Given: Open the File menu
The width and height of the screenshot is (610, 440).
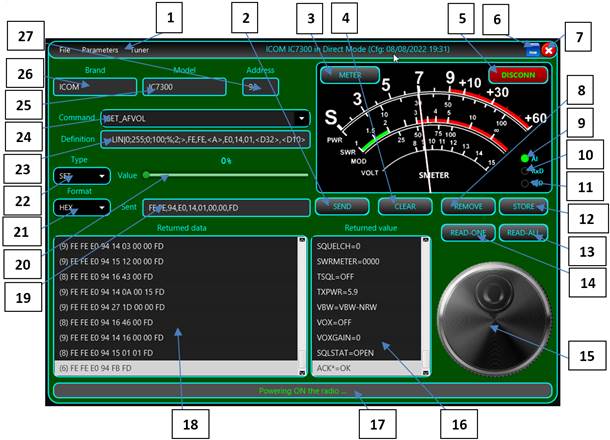Looking at the screenshot, I should (x=64, y=49).
